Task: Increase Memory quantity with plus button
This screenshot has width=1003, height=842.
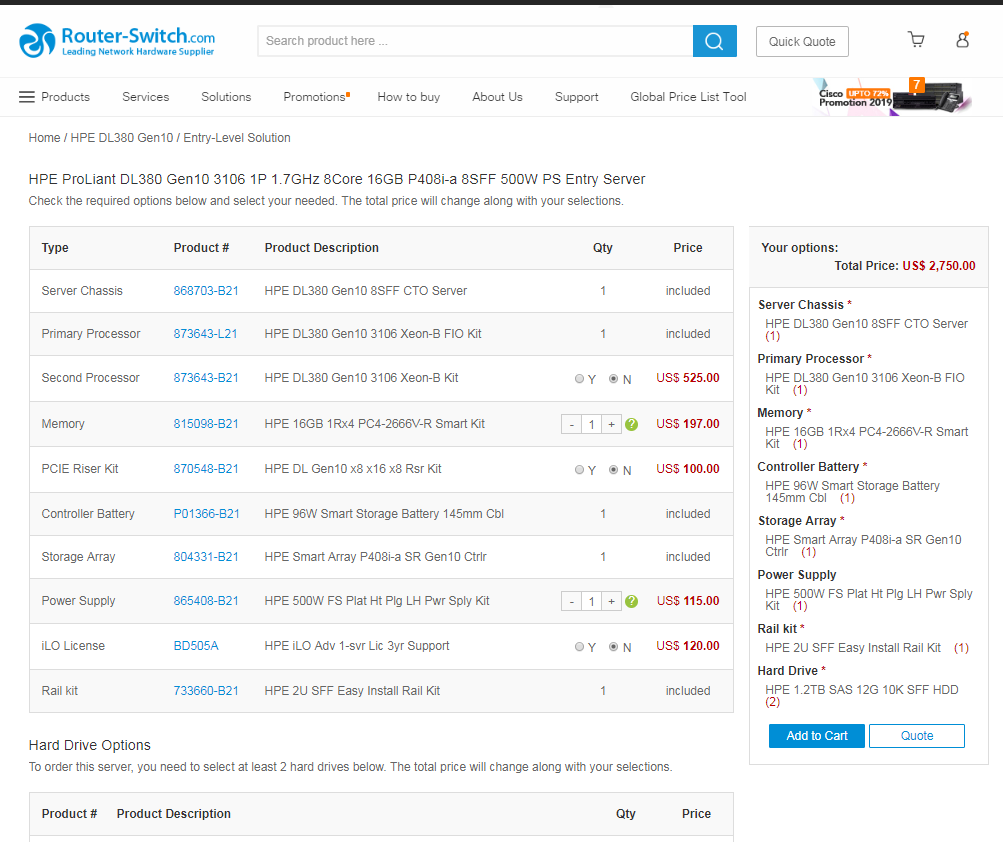Action: tap(612, 424)
